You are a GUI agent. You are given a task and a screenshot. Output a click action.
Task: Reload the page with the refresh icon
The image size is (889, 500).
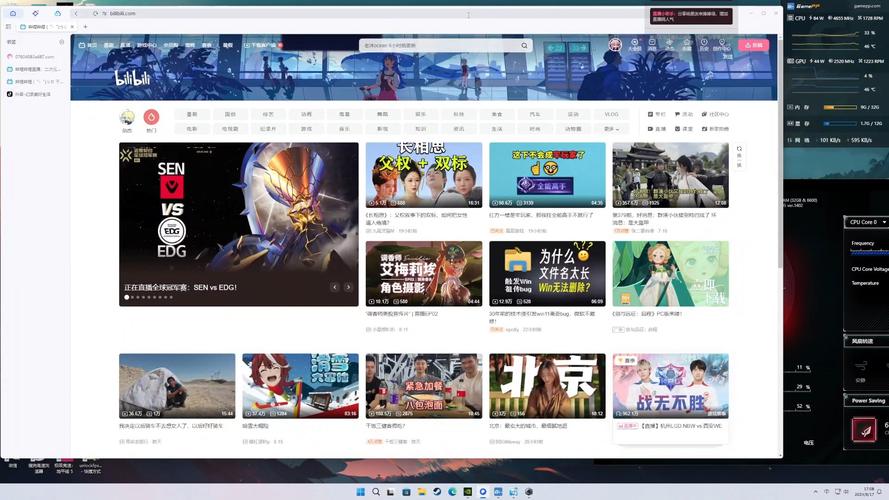point(95,13)
